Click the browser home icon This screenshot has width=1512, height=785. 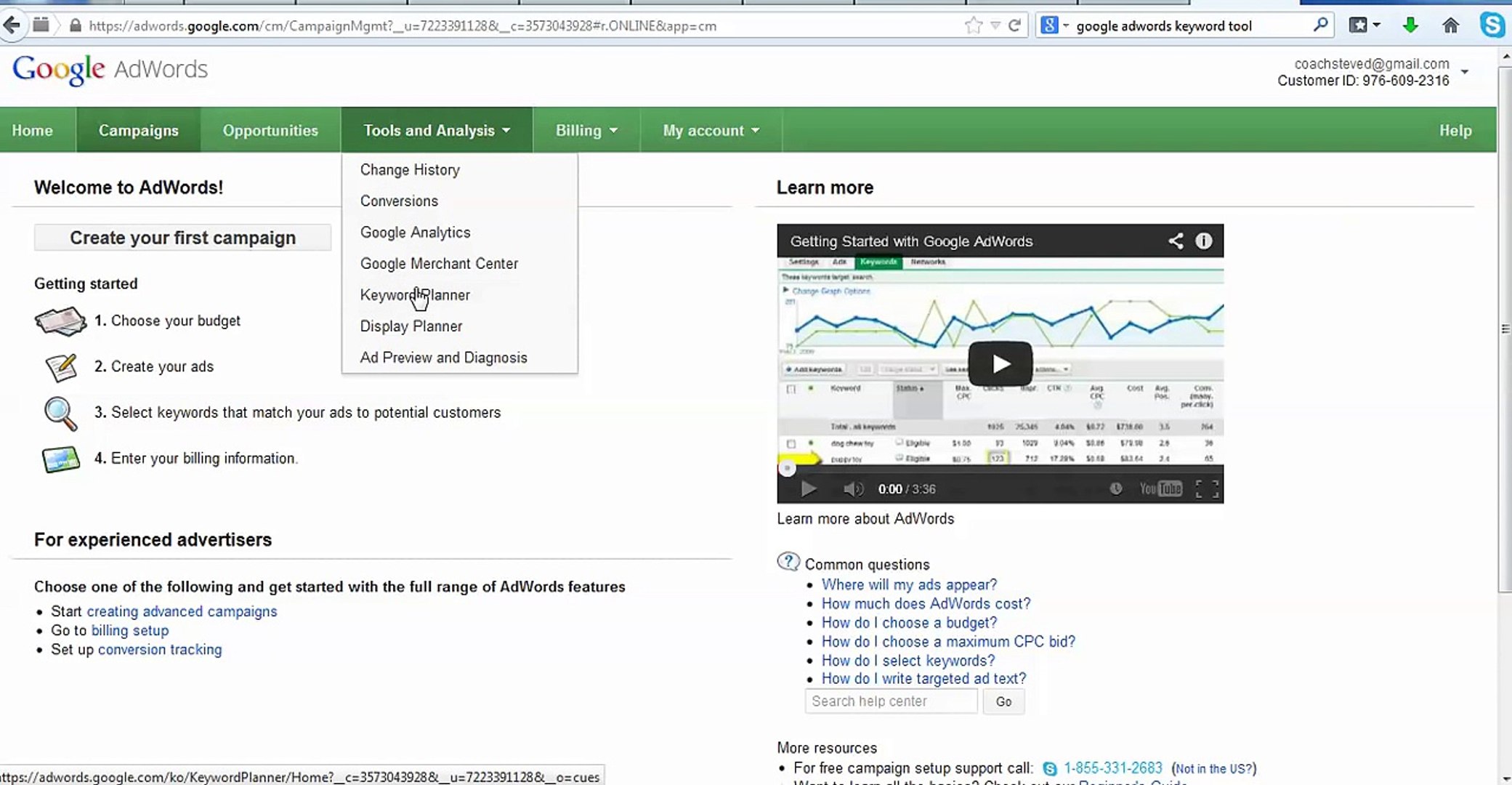[1450, 26]
